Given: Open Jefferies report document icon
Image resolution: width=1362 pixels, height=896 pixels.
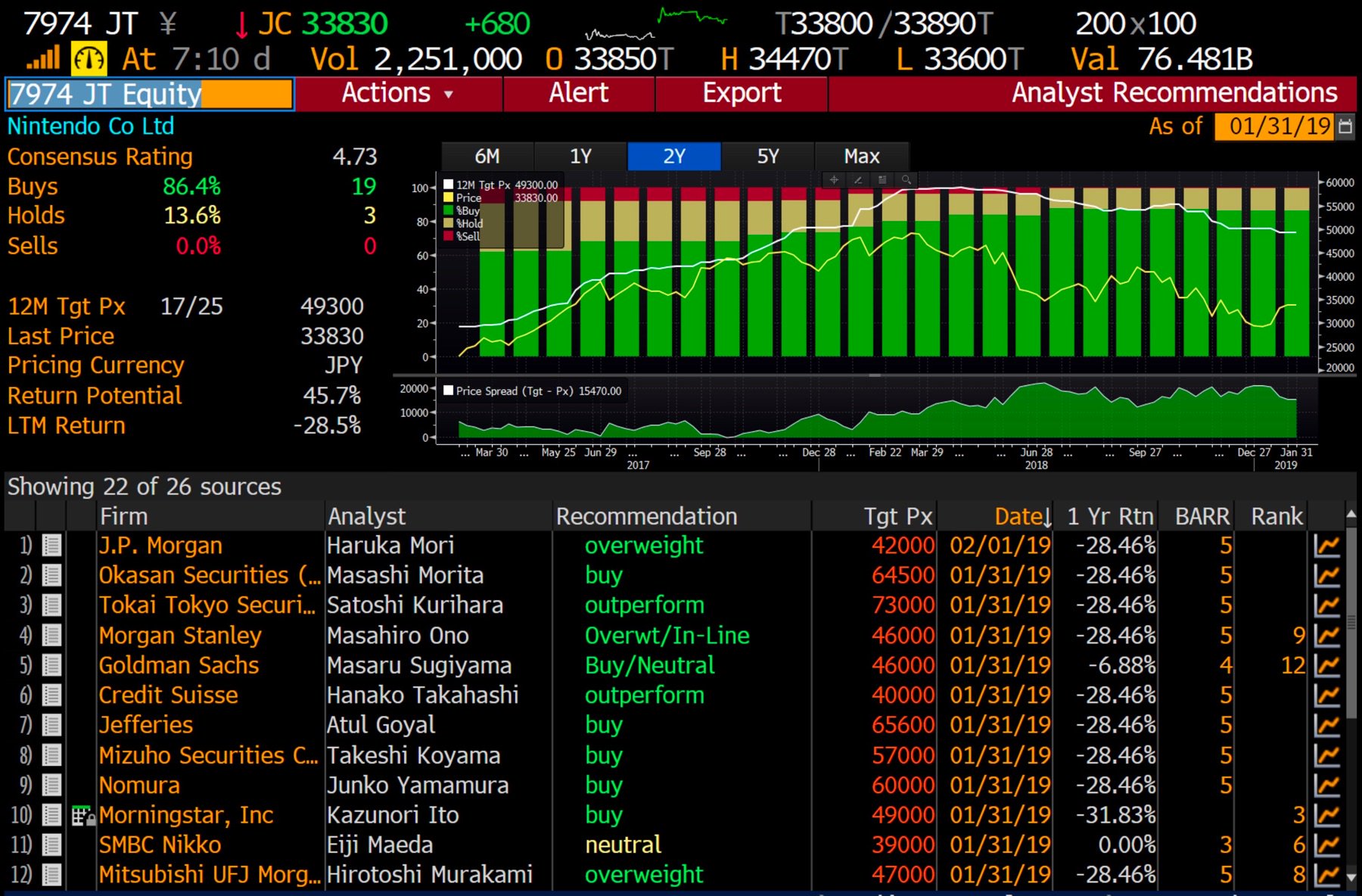Looking at the screenshot, I should point(51,725).
